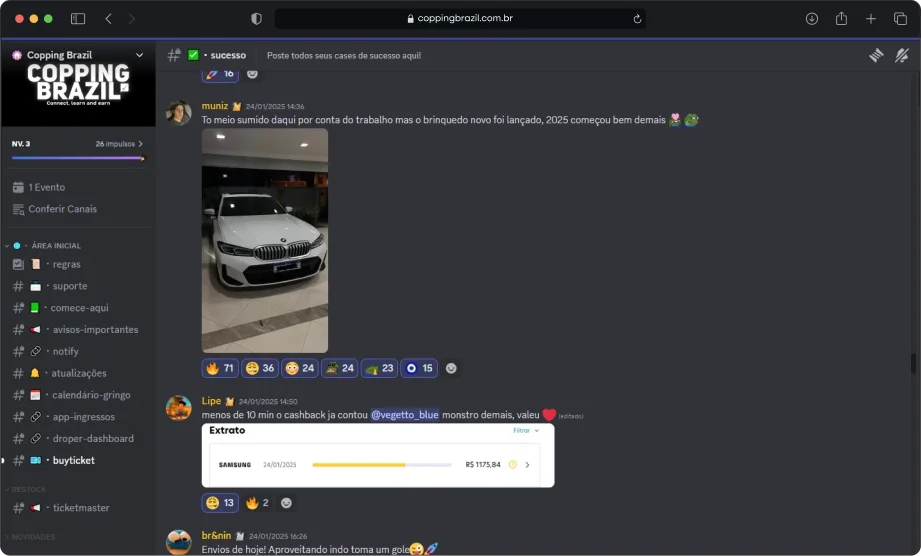The width and height of the screenshot is (921, 556).
Task: Click the Safari share icon
Action: [841, 19]
